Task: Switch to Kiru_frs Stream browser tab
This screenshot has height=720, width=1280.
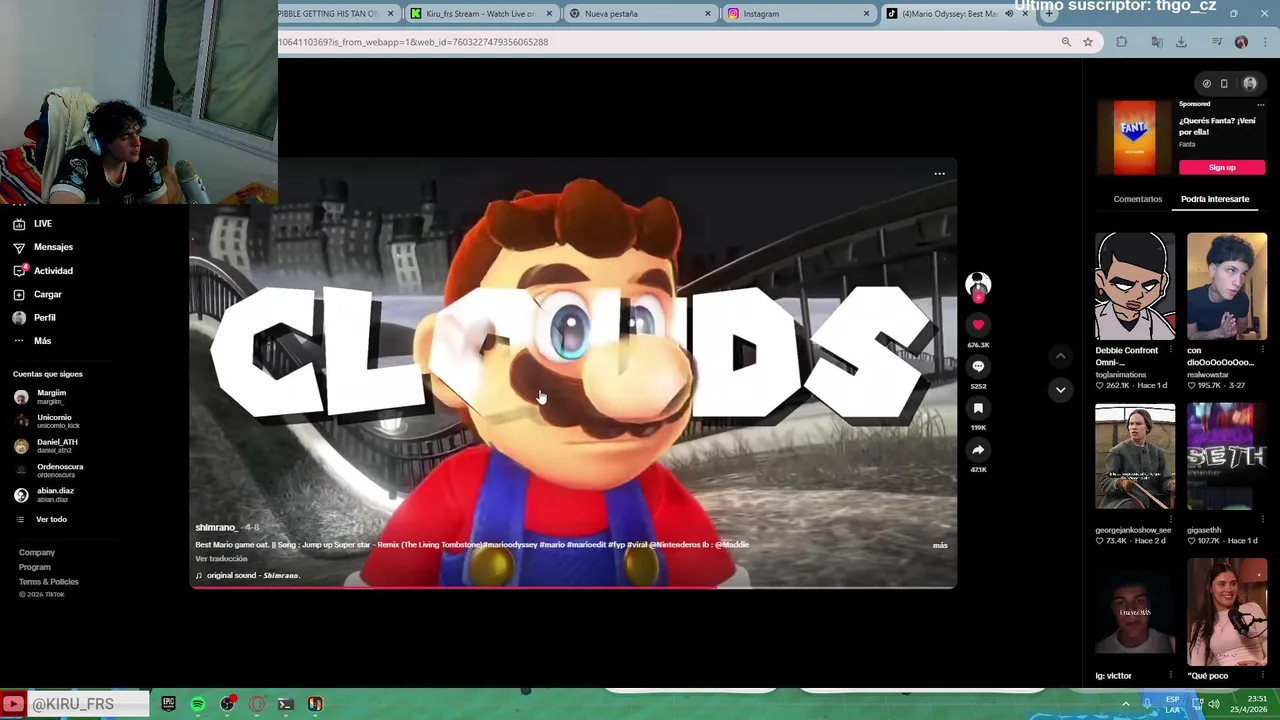Action: click(480, 14)
